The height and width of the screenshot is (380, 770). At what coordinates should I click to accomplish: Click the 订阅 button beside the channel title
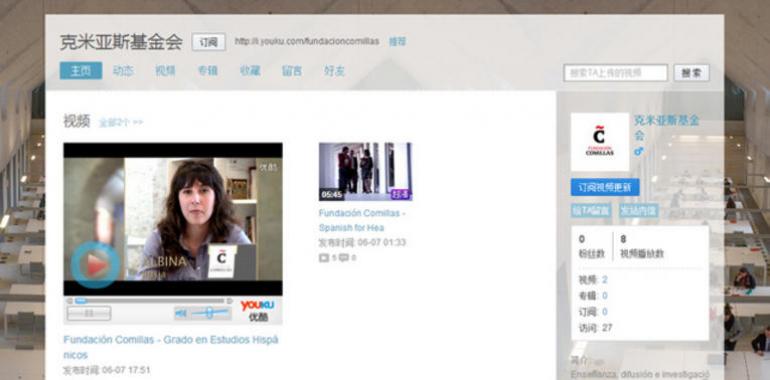(209, 42)
